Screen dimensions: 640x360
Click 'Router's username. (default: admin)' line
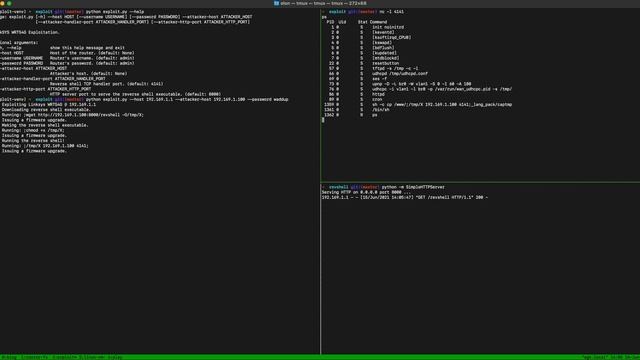pos(92,58)
